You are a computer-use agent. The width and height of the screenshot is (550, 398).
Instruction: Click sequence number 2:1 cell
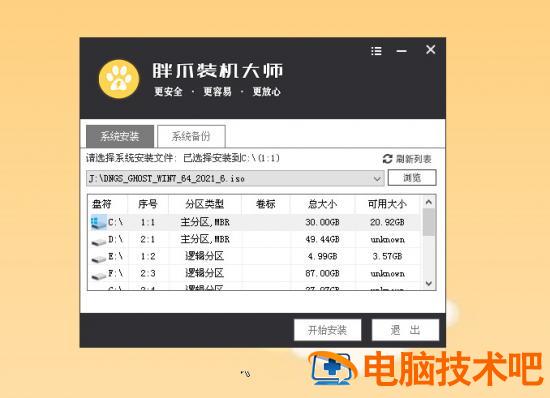[x=148, y=240]
